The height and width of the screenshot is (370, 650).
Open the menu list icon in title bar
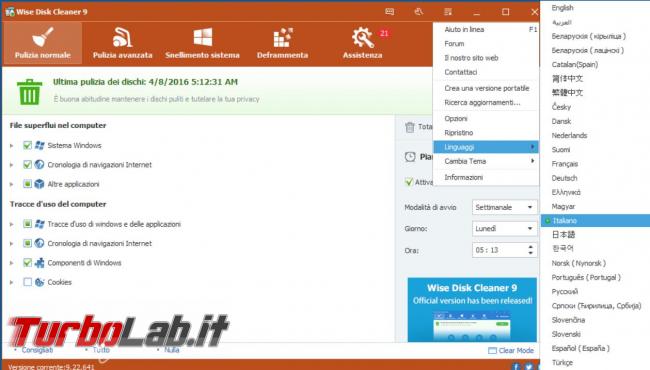click(x=448, y=12)
